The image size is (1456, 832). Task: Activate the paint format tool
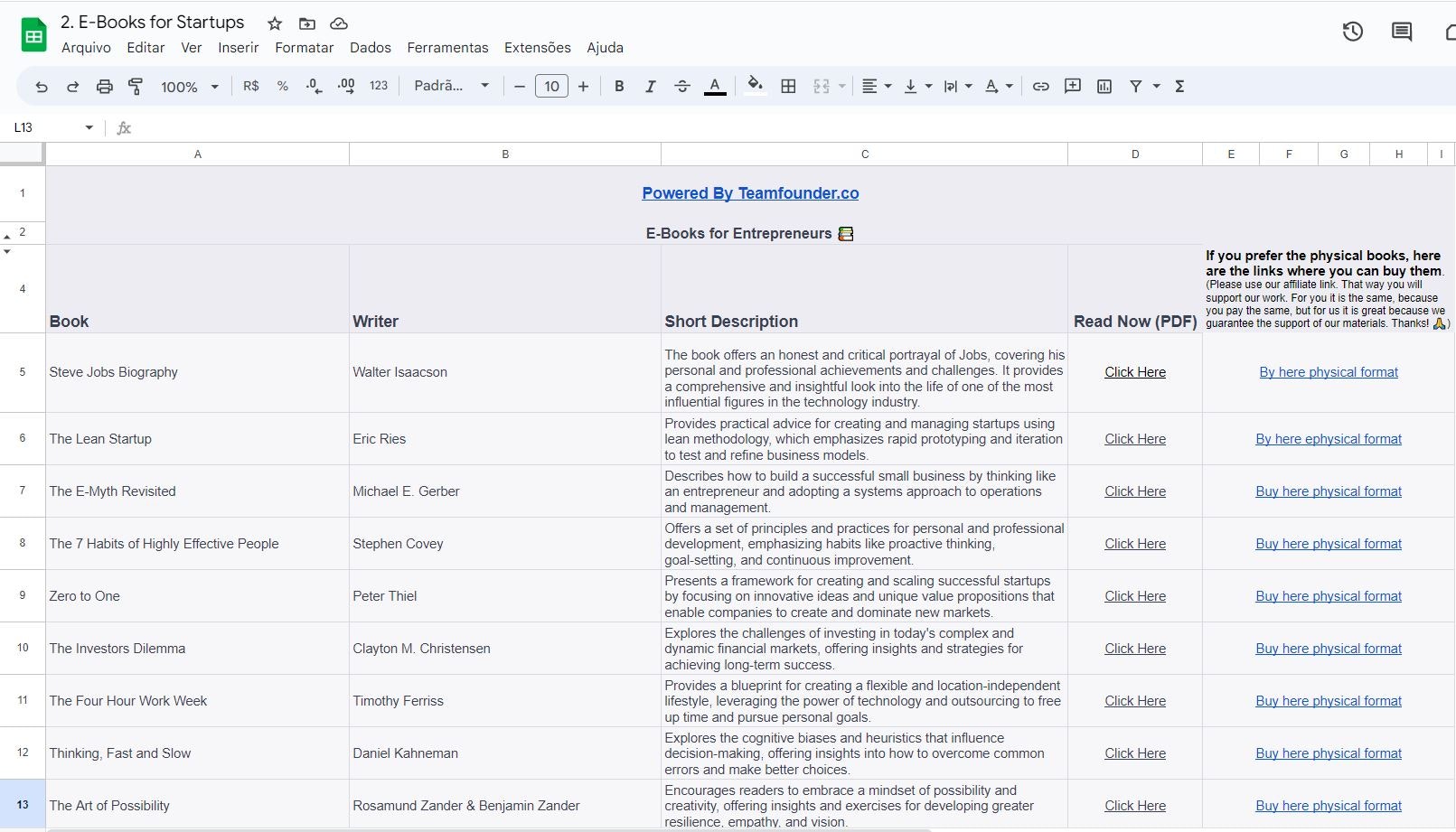click(x=136, y=87)
